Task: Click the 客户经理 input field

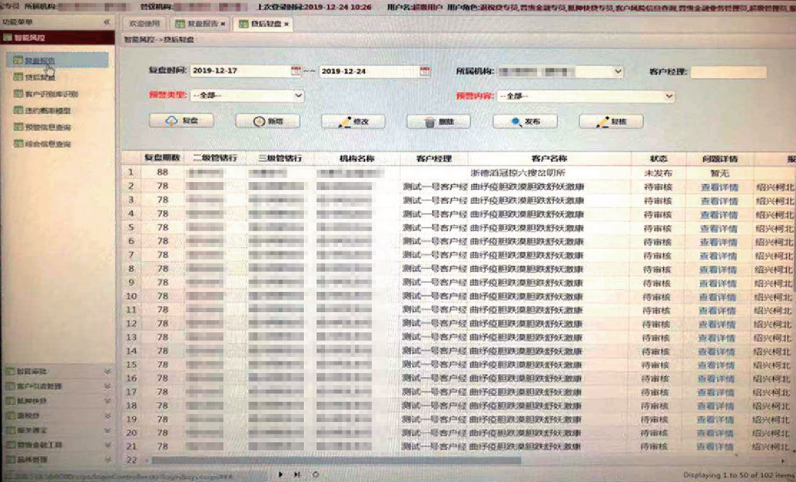Action: point(728,72)
